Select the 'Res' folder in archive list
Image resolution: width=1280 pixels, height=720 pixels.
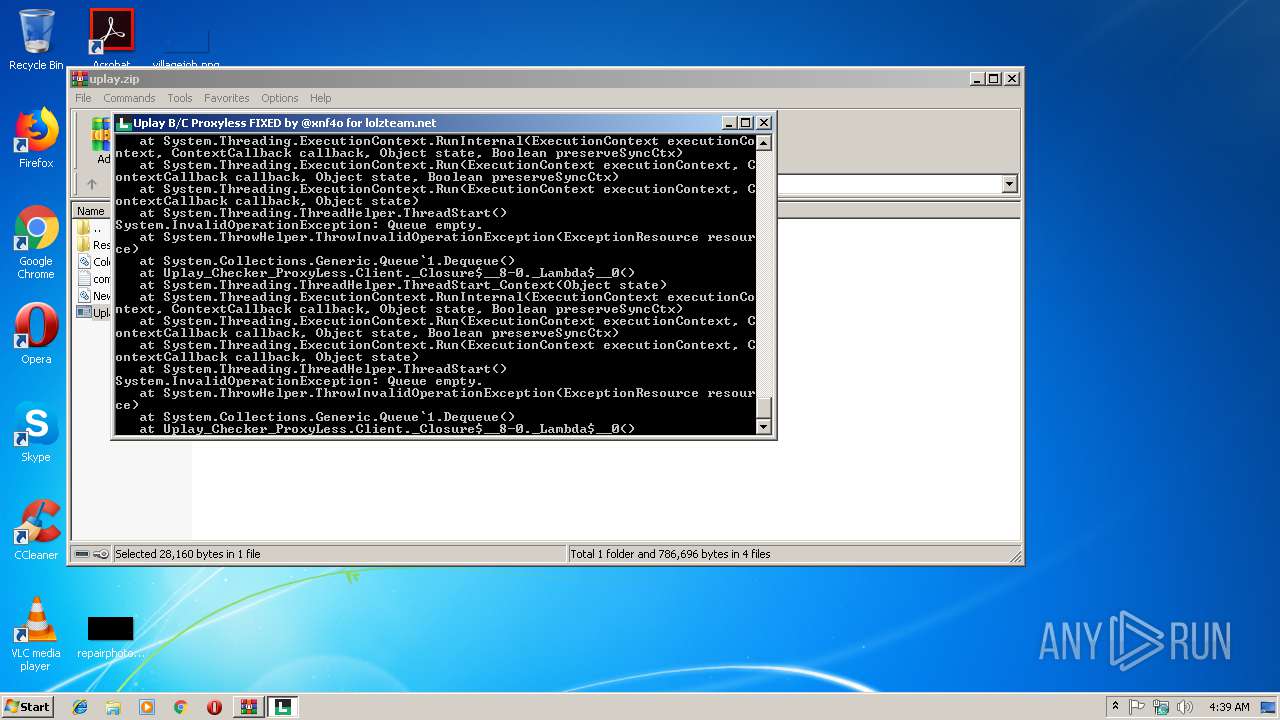[93, 245]
